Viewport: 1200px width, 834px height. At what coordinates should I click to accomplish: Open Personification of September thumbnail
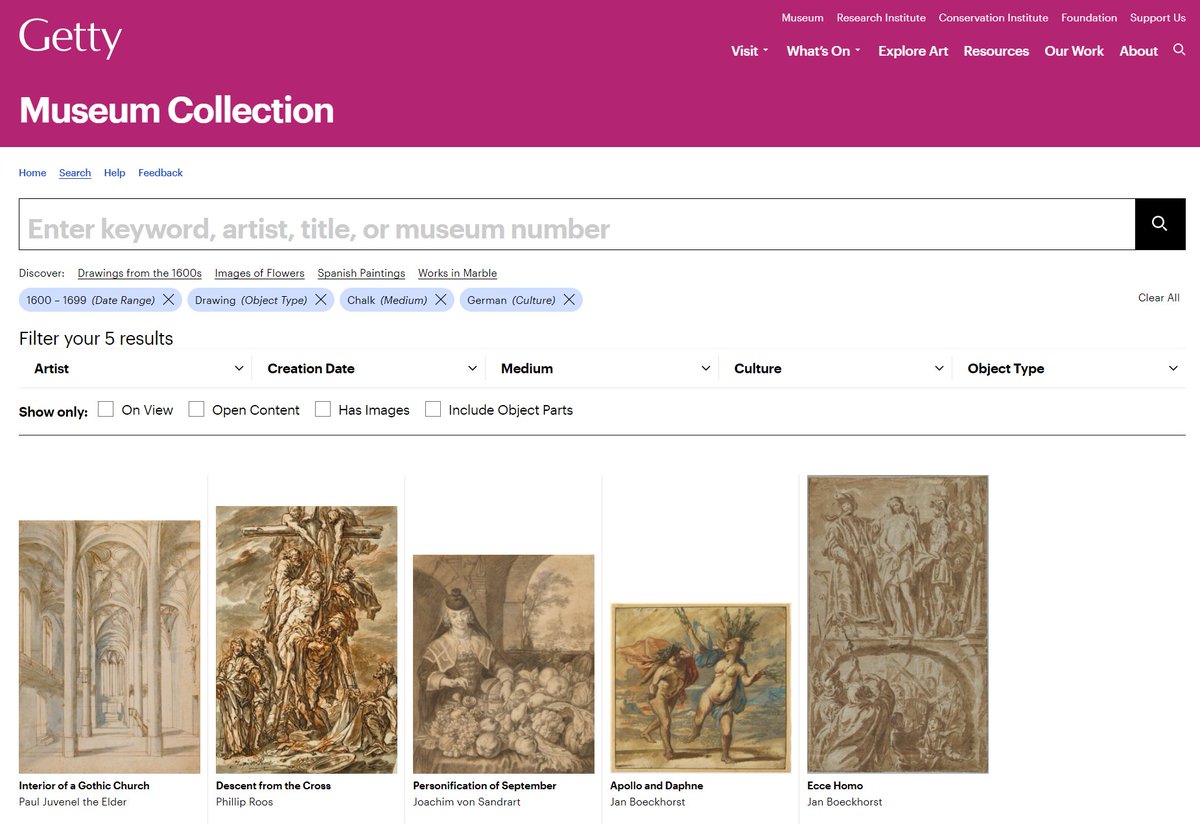click(504, 664)
